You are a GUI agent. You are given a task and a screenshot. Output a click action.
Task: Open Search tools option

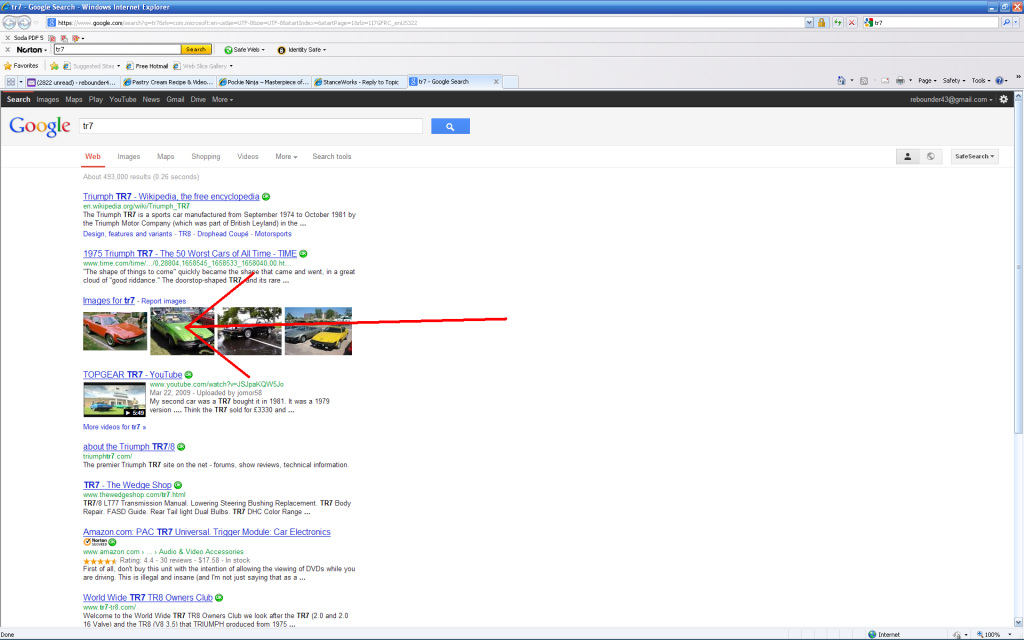332,157
